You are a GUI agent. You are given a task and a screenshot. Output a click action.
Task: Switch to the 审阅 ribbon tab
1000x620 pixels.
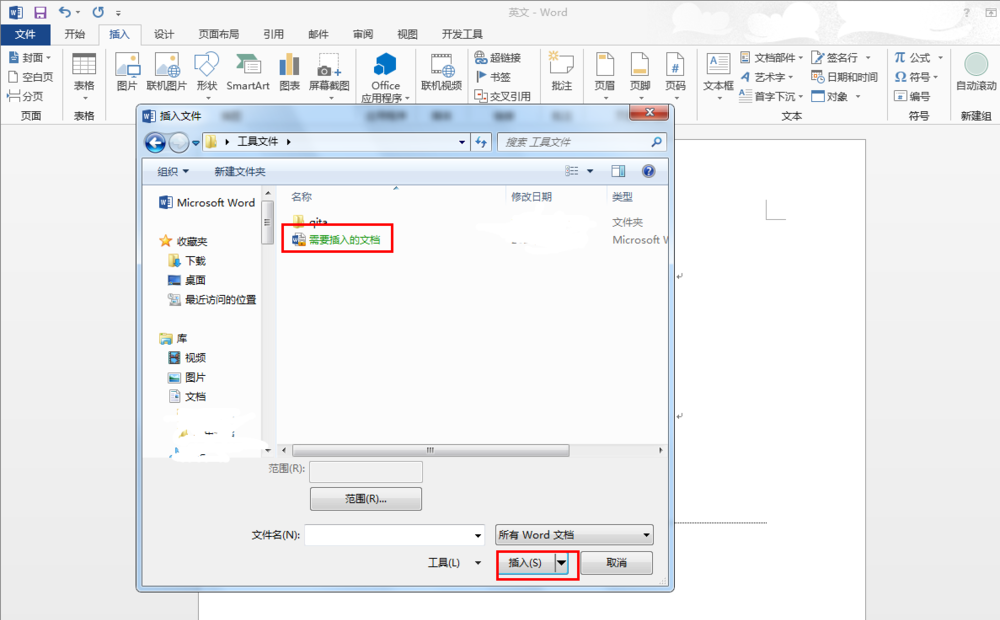pos(362,33)
